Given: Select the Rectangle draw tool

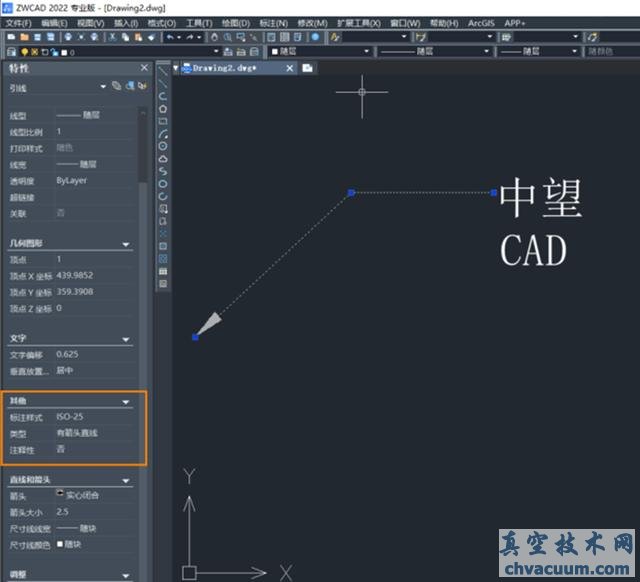Looking at the screenshot, I should pyautogui.click(x=163, y=121).
